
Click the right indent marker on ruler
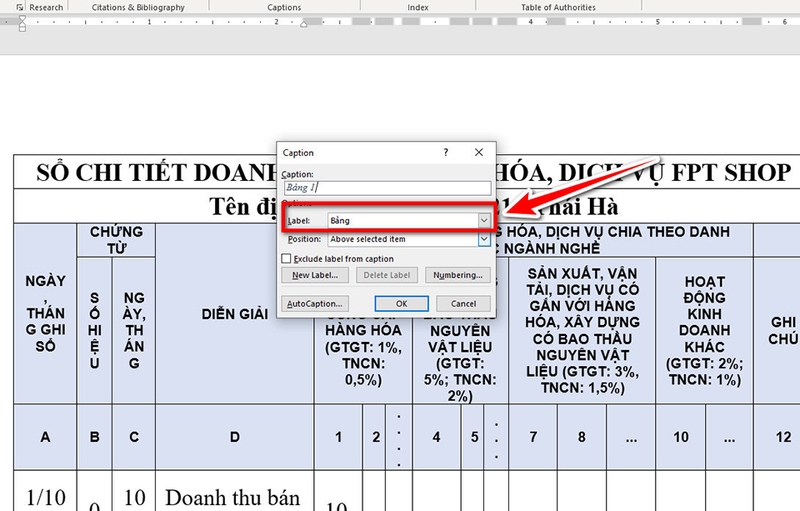(x=304, y=24)
